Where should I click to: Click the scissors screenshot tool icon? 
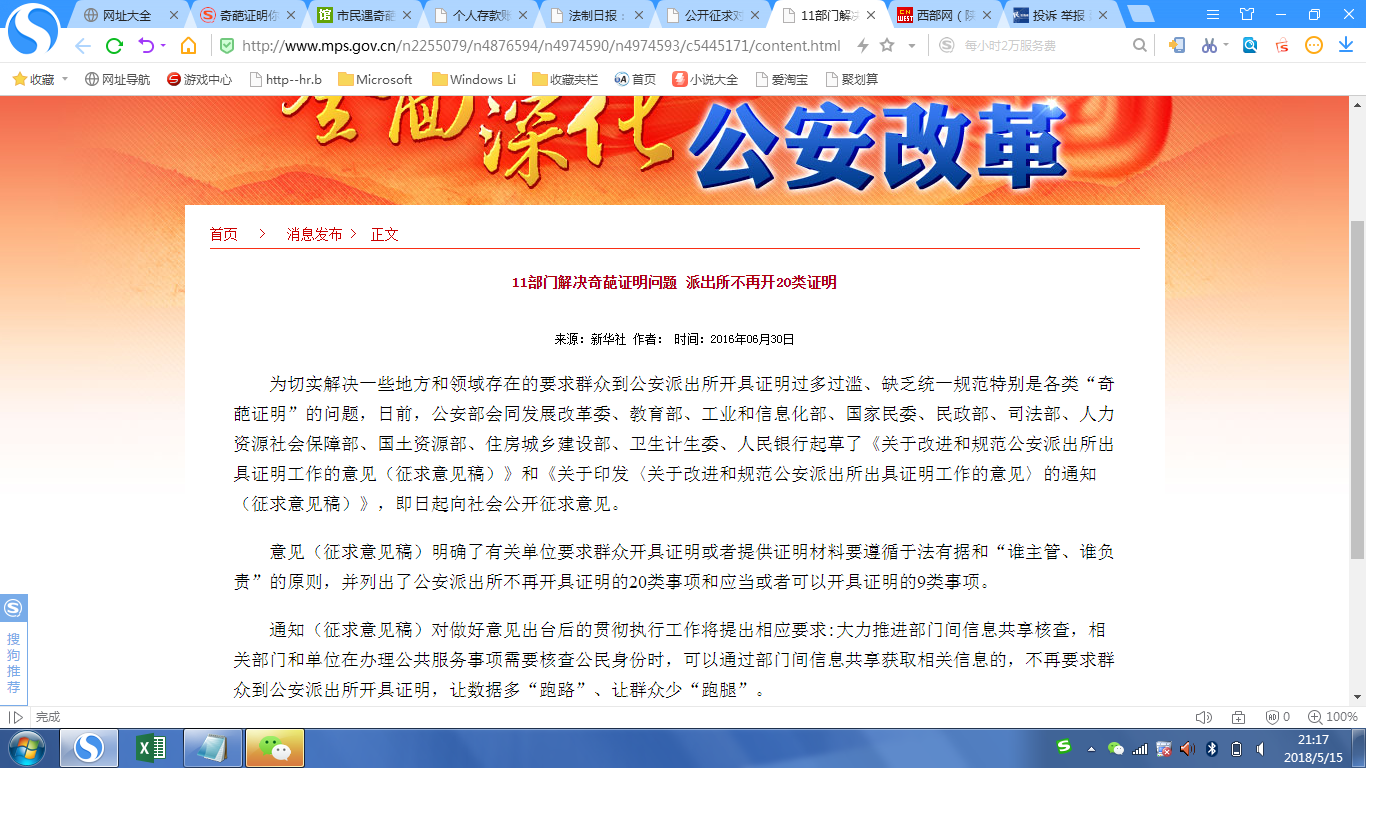coord(1209,45)
